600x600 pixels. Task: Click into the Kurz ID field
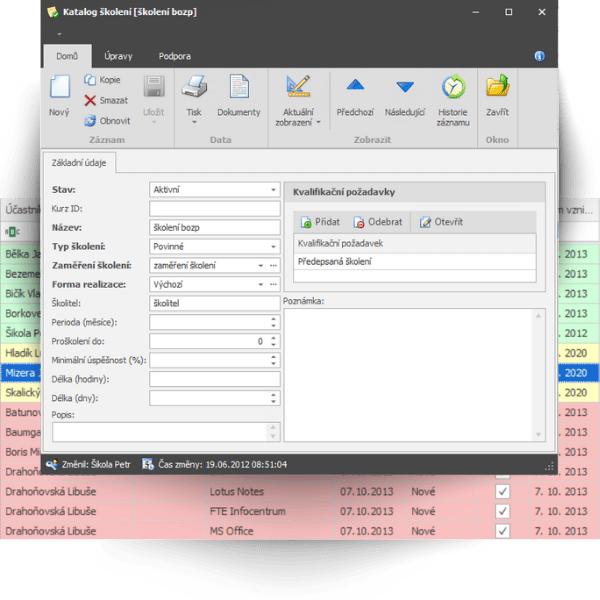coord(213,208)
